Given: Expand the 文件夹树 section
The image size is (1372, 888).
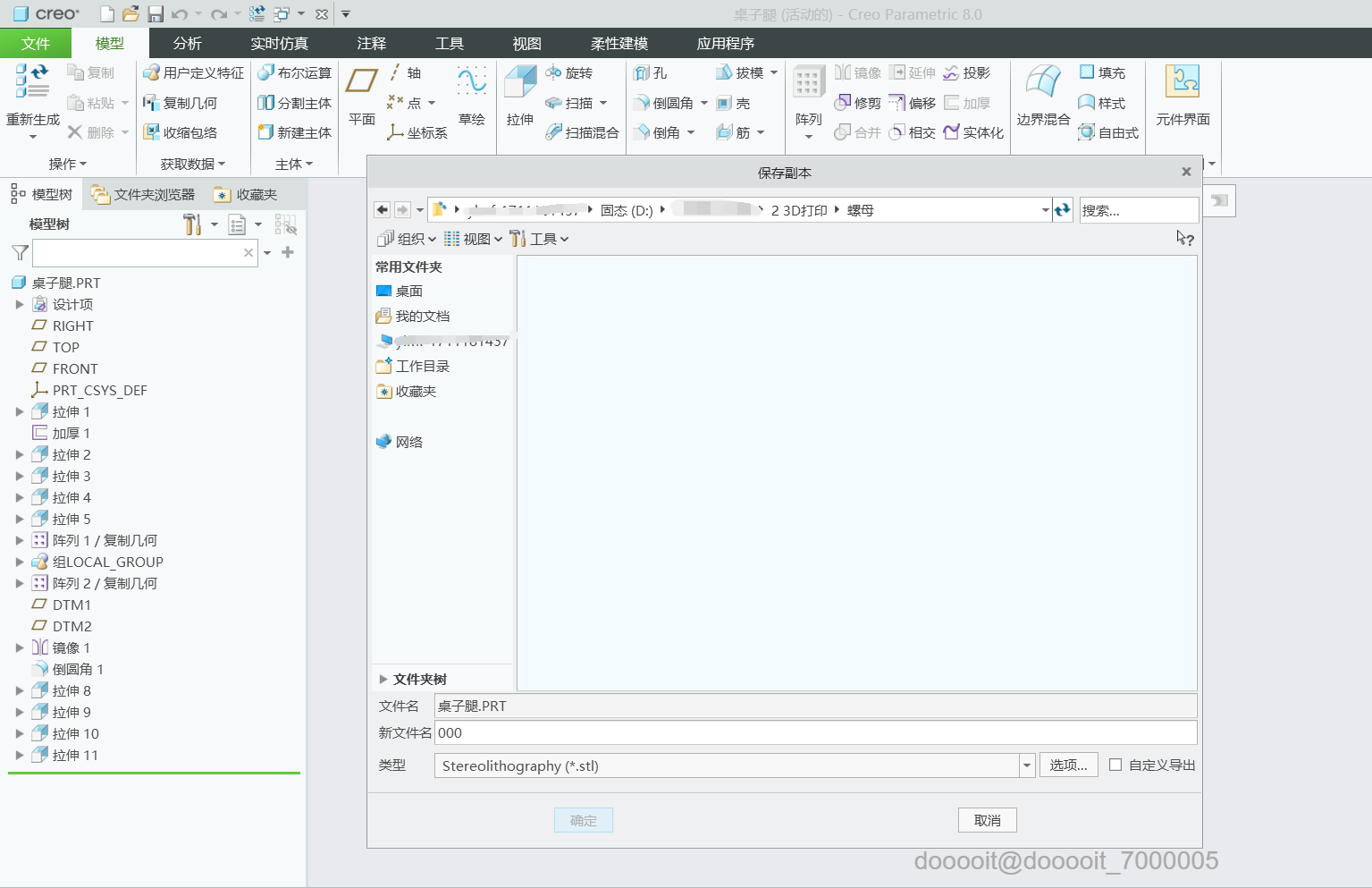Looking at the screenshot, I should tap(383, 679).
